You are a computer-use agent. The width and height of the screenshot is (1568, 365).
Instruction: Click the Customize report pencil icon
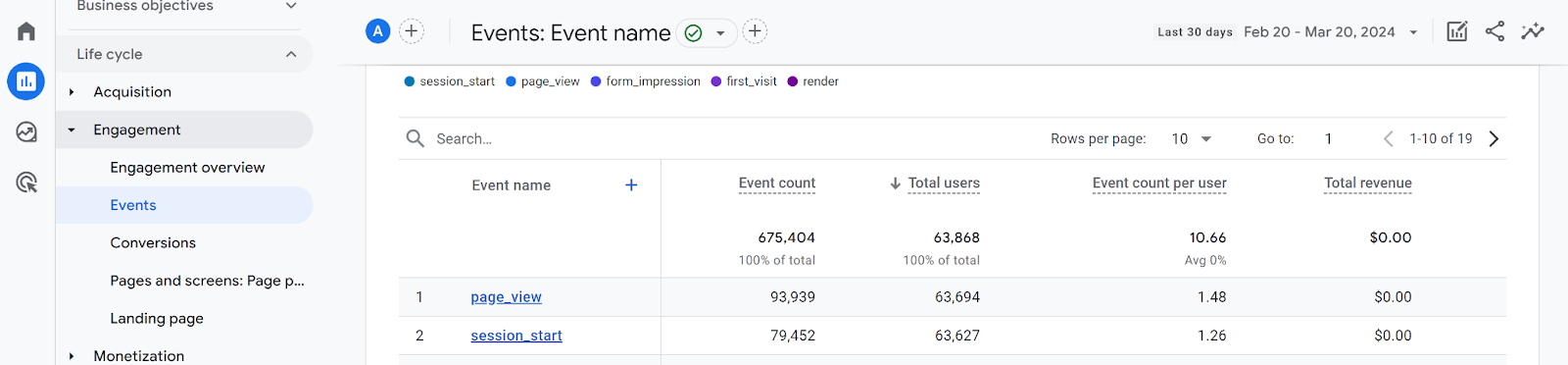tap(1457, 31)
